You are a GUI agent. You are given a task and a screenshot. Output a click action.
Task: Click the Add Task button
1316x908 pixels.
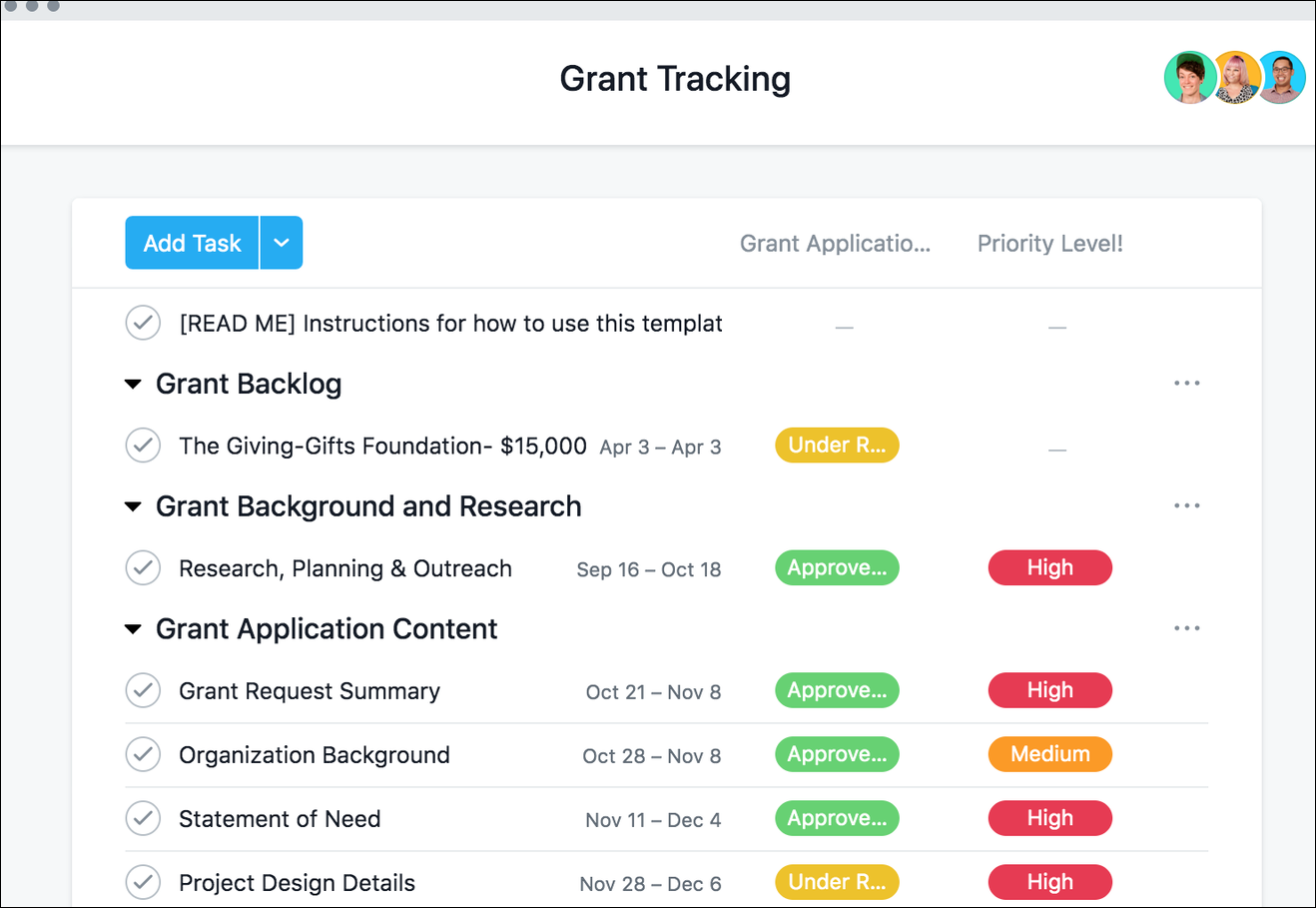pyautogui.click(x=192, y=243)
